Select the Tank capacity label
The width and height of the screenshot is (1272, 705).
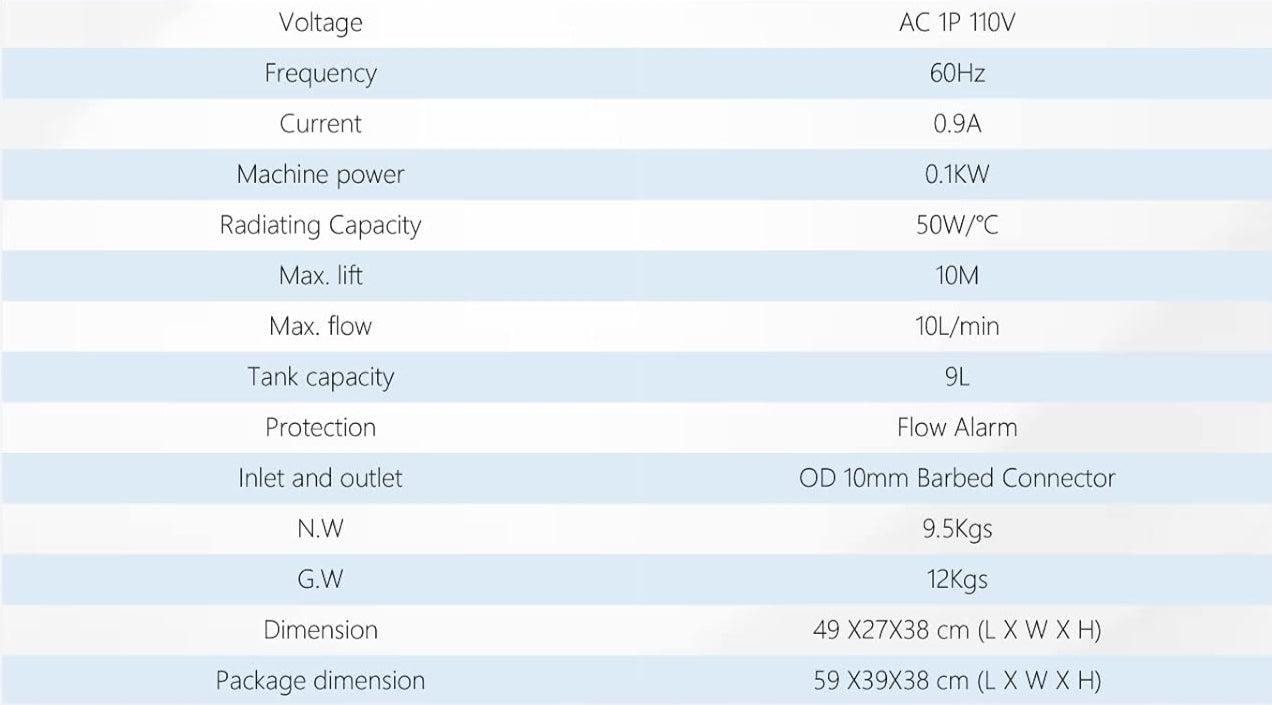(x=320, y=377)
